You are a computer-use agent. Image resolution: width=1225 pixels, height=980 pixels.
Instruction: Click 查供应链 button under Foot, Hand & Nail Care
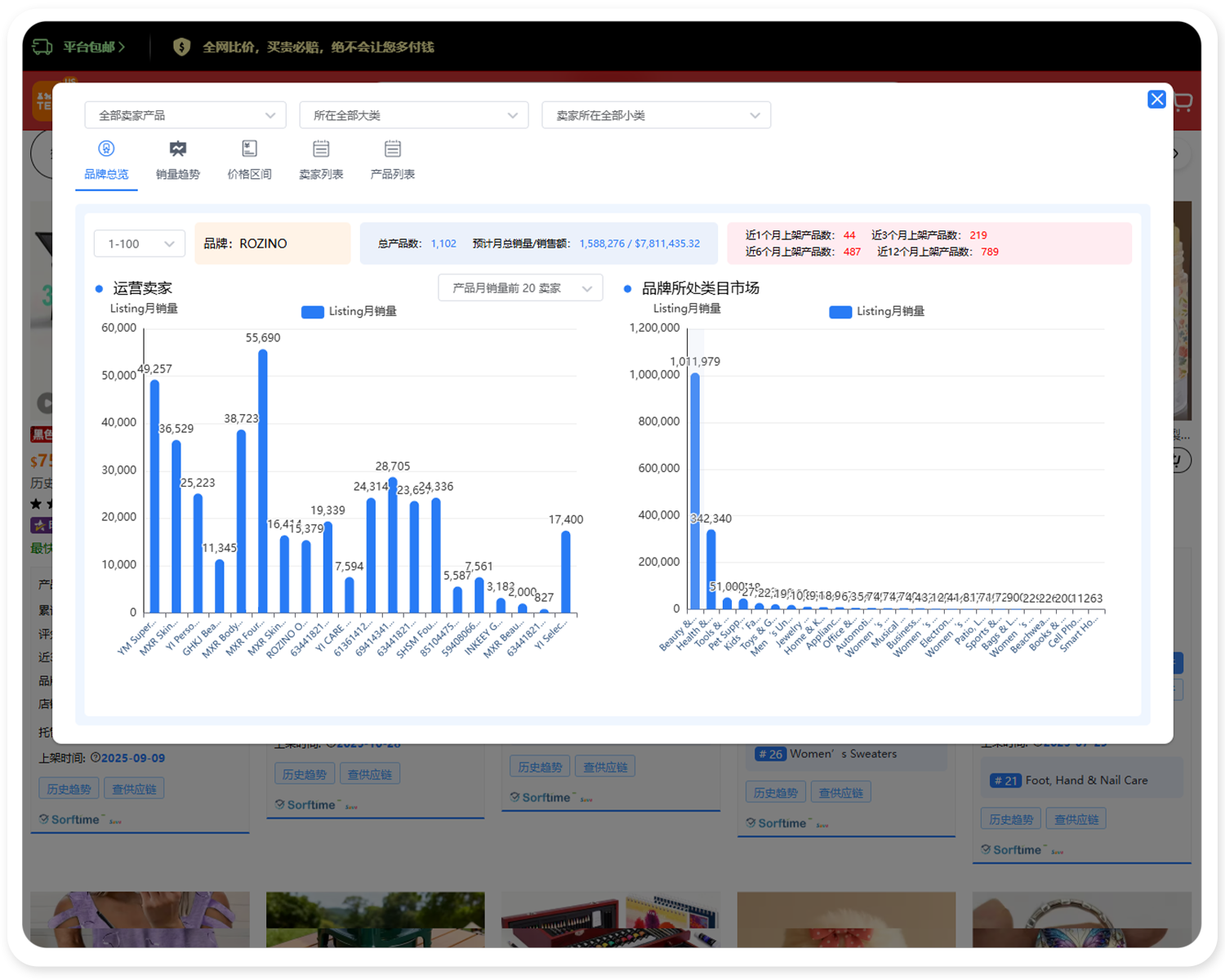[x=1076, y=819]
